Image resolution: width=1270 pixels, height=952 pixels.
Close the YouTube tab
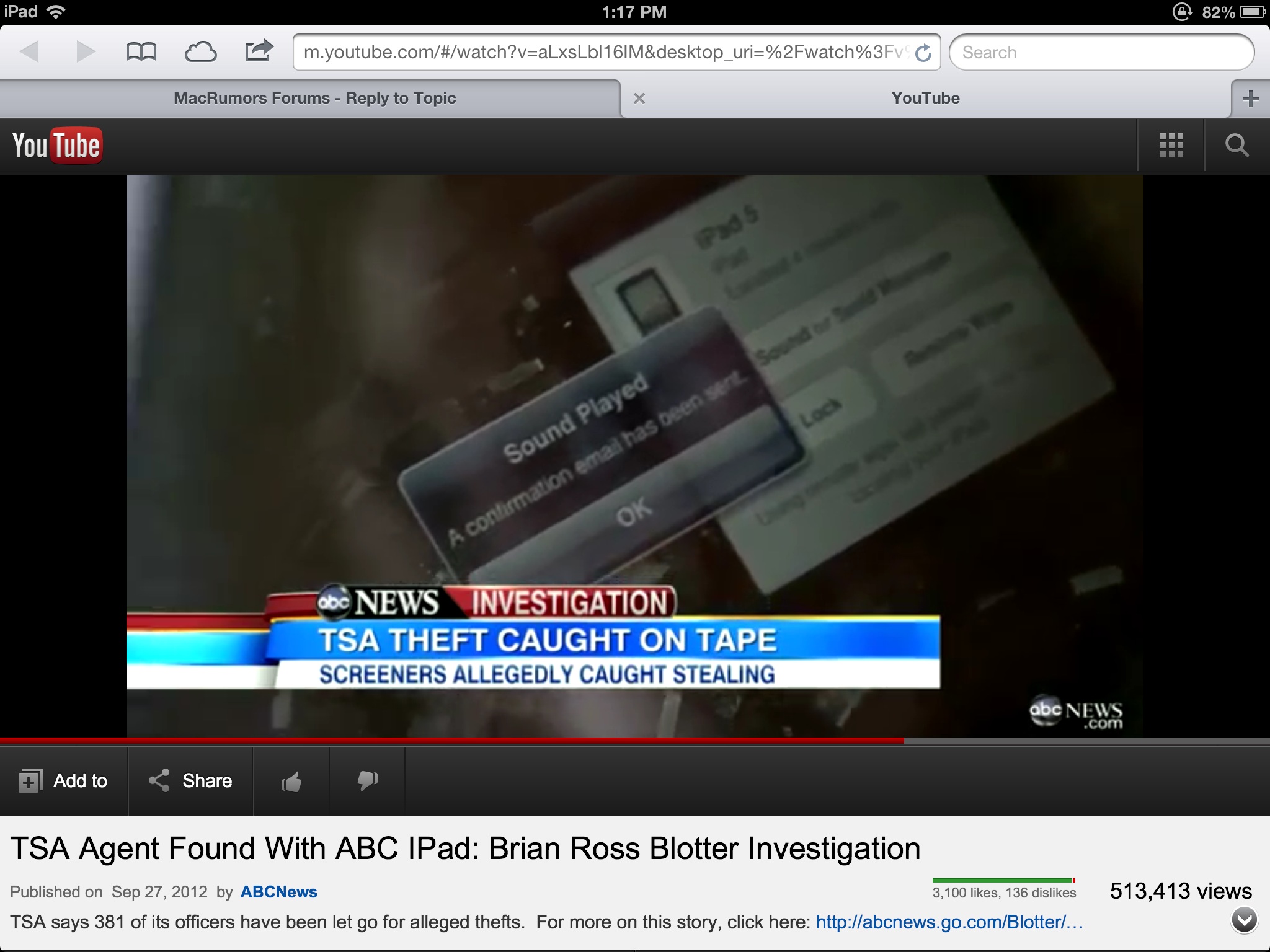pos(639,99)
